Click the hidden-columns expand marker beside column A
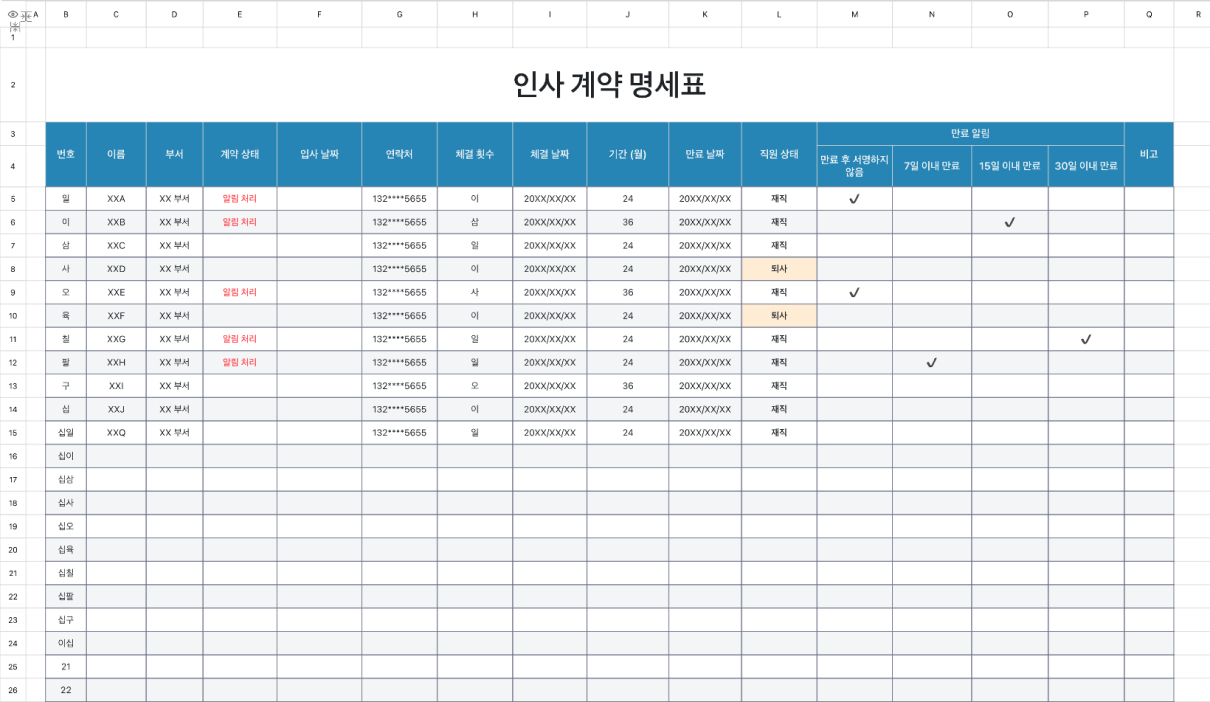1210x702 pixels. pyautogui.click(x=25, y=15)
